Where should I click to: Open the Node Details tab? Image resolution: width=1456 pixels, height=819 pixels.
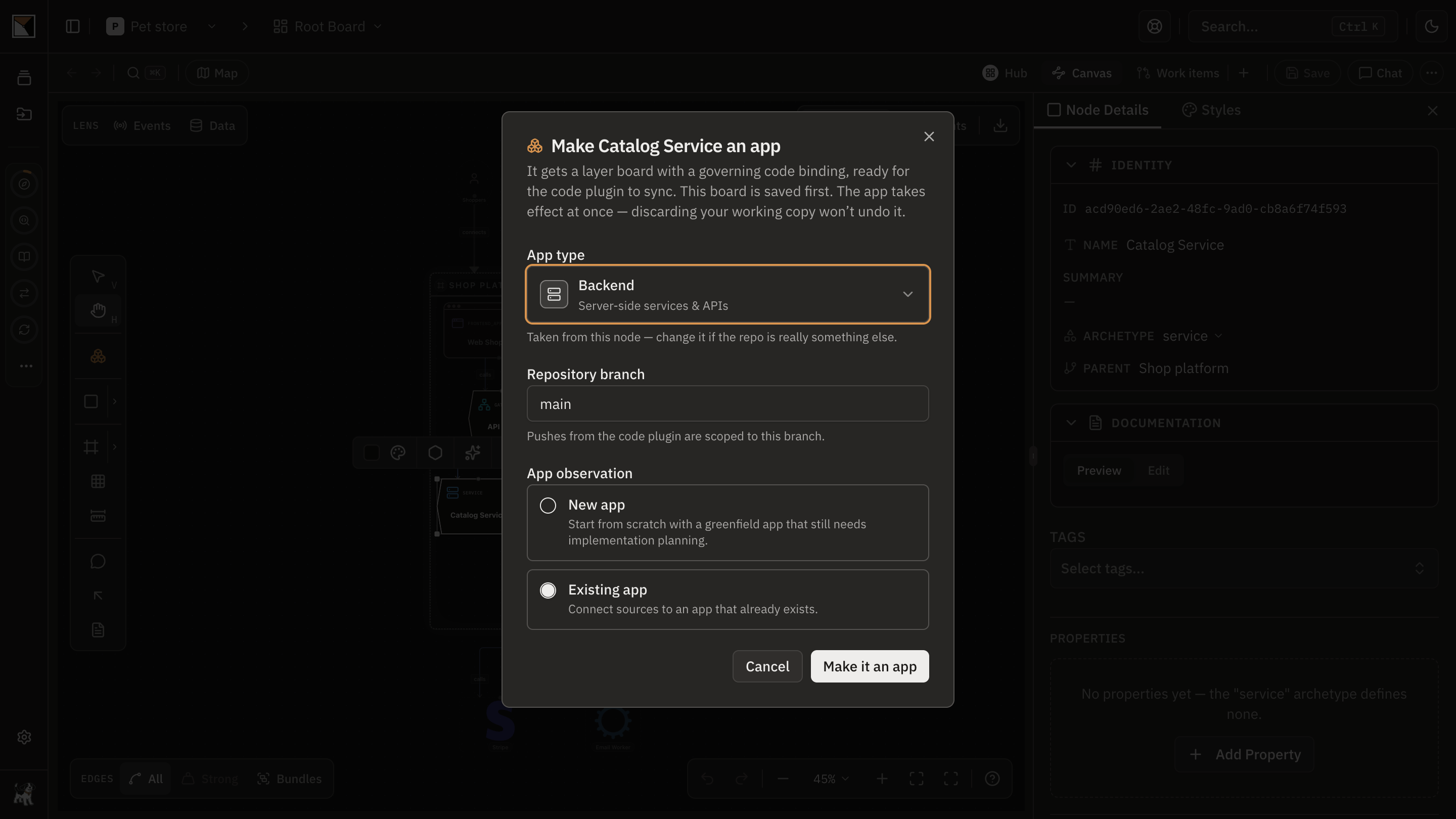[x=1098, y=110]
